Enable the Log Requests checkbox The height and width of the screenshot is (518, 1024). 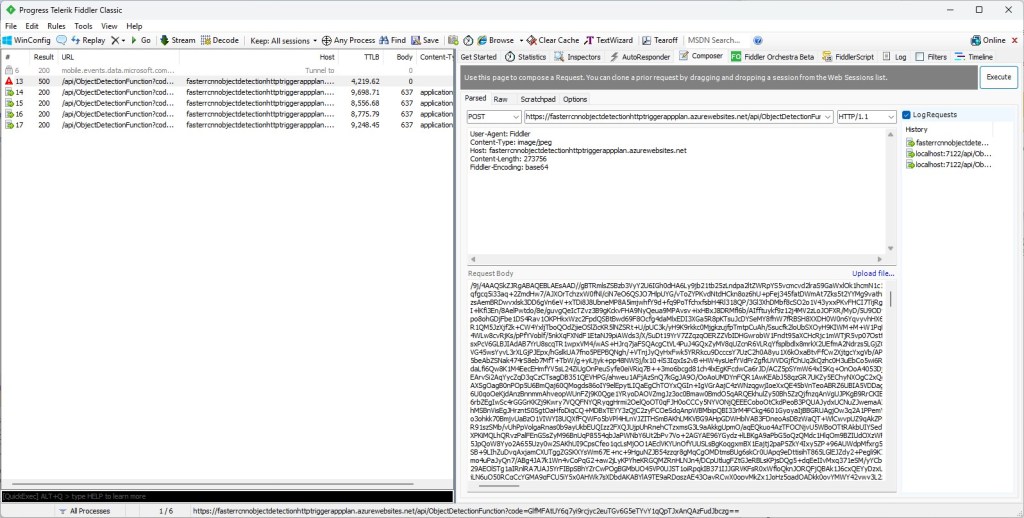coord(906,115)
